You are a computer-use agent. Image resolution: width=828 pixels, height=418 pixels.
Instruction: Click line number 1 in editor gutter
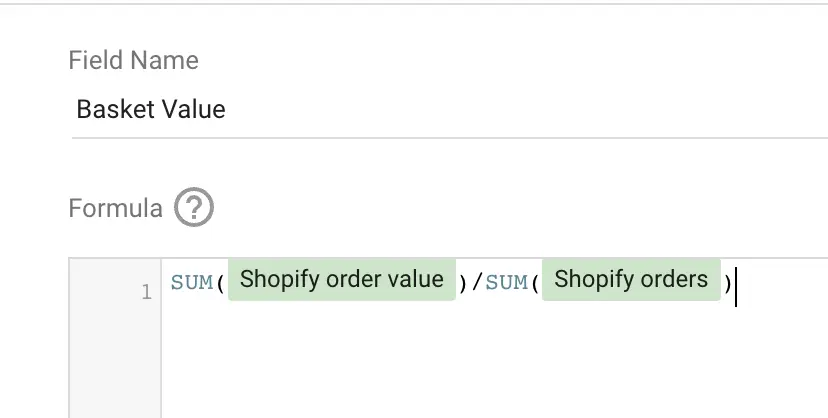pos(147,292)
